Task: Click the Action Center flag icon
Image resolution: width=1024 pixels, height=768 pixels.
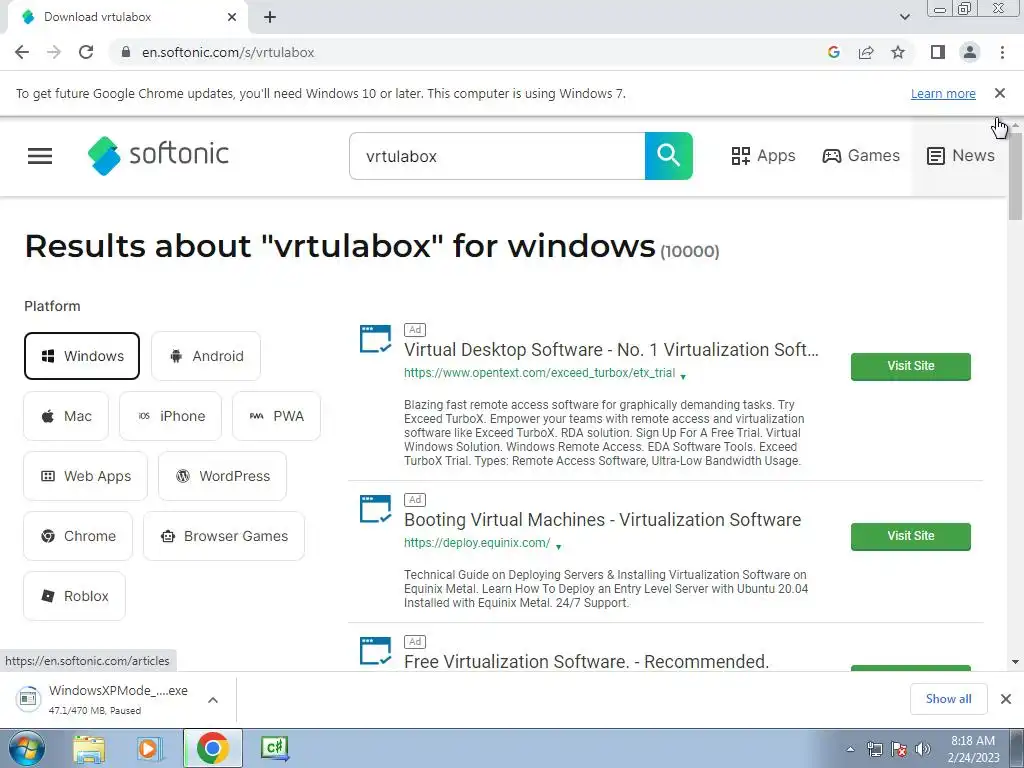Action: click(899, 749)
